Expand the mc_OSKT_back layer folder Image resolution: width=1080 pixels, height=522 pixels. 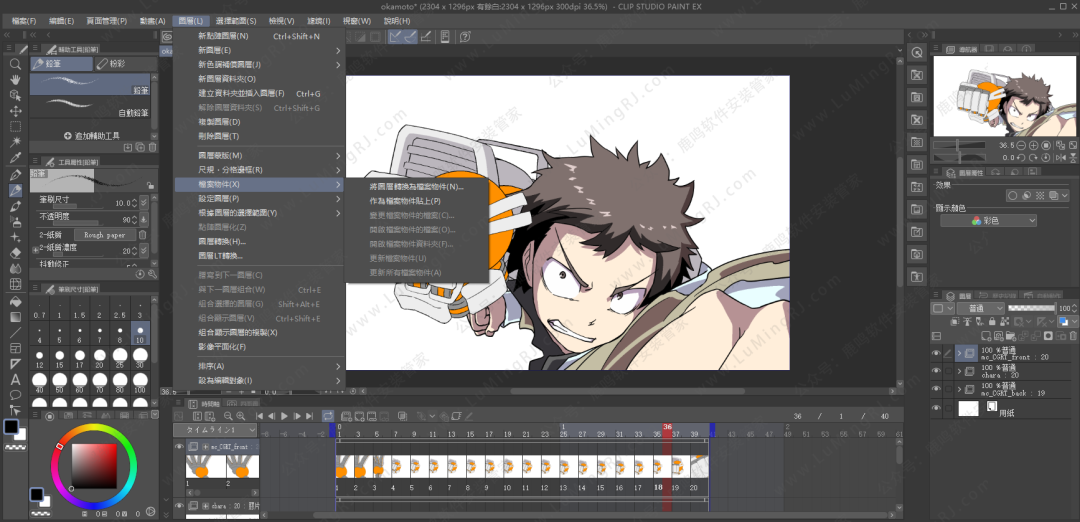(960, 389)
